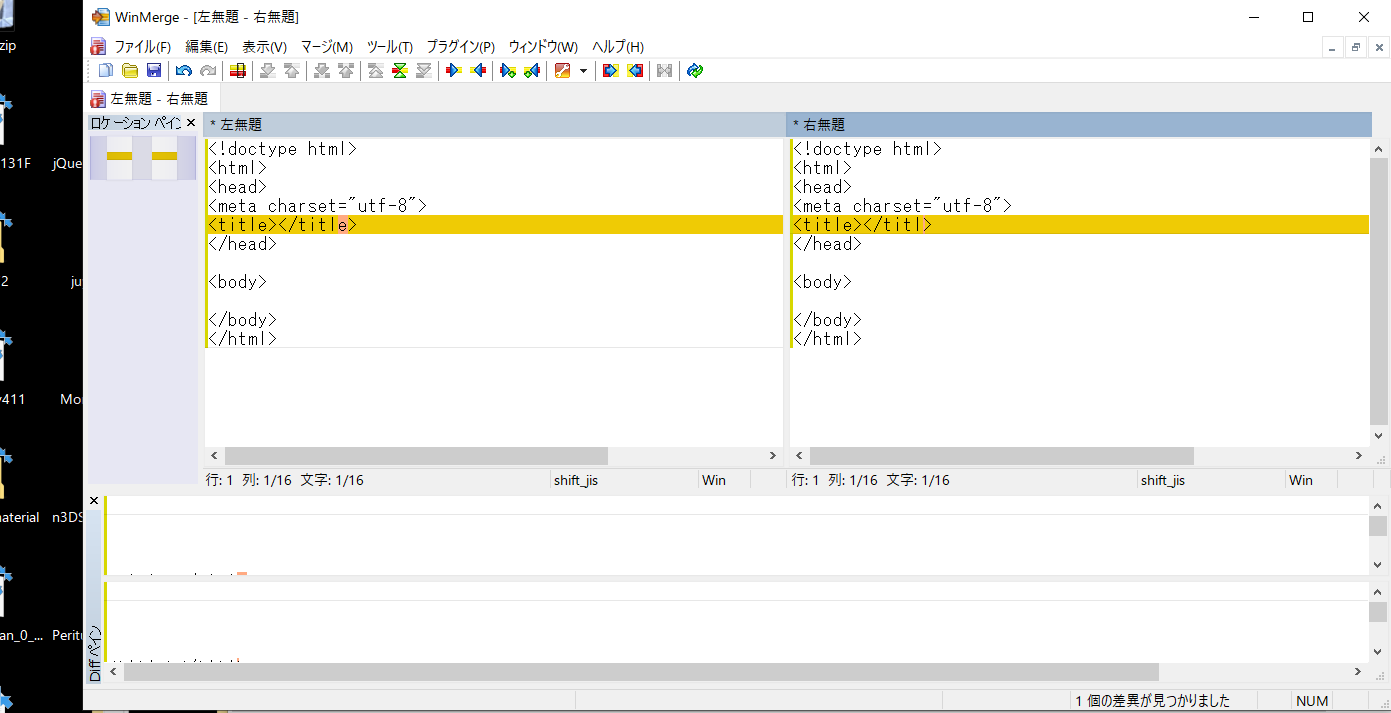Click the Refresh comparison icon
Viewport: 1391px width, 713px height.
(695, 70)
